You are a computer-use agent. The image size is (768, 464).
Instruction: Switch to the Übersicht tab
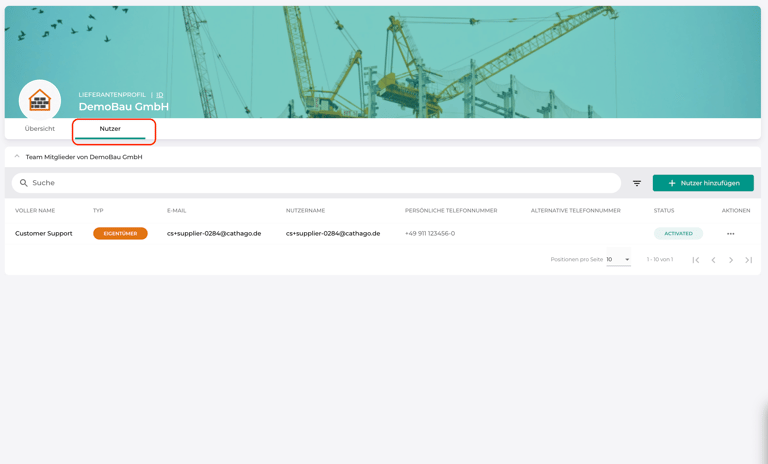click(x=40, y=129)
